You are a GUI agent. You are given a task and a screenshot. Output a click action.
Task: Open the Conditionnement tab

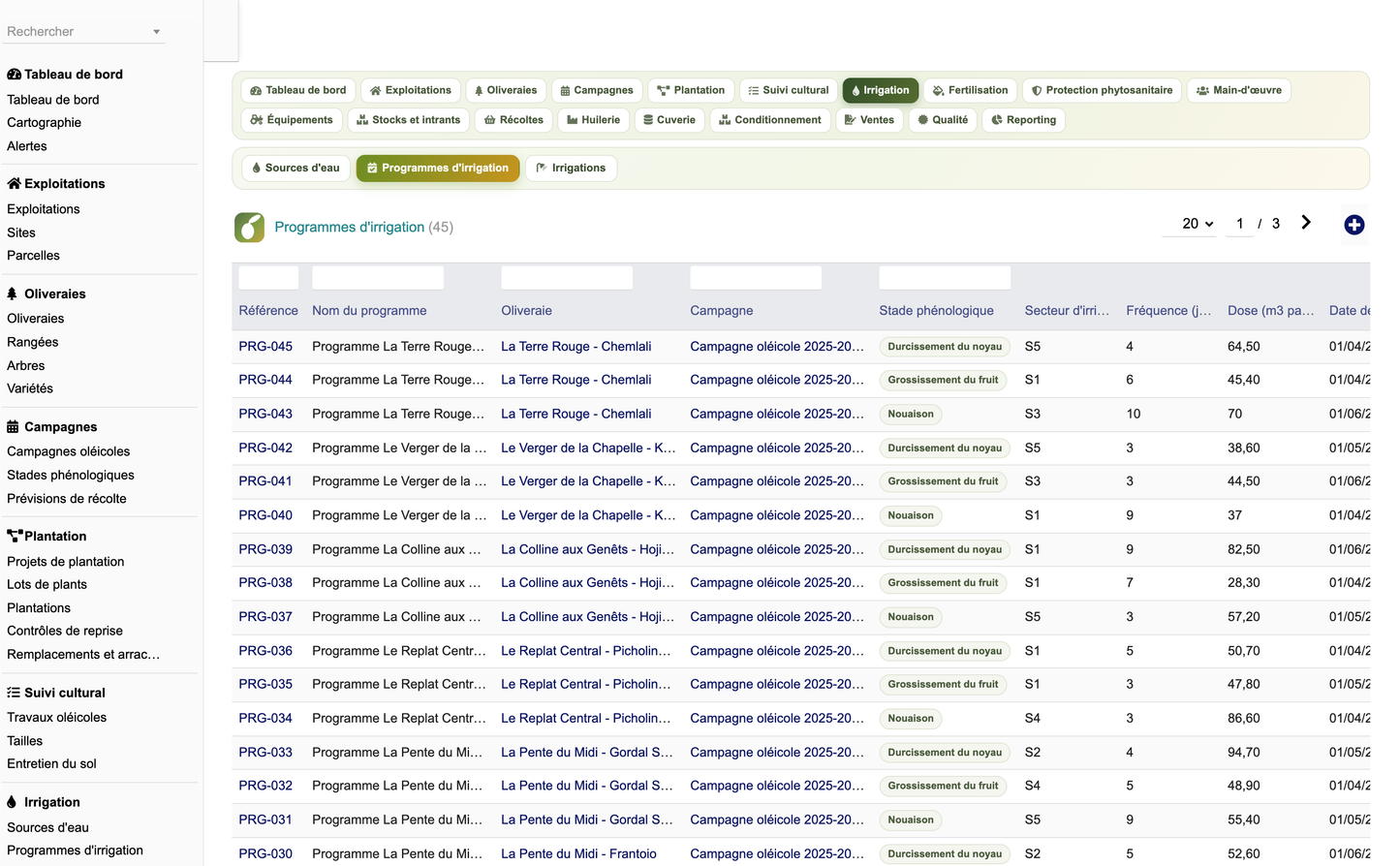(769, 120)
